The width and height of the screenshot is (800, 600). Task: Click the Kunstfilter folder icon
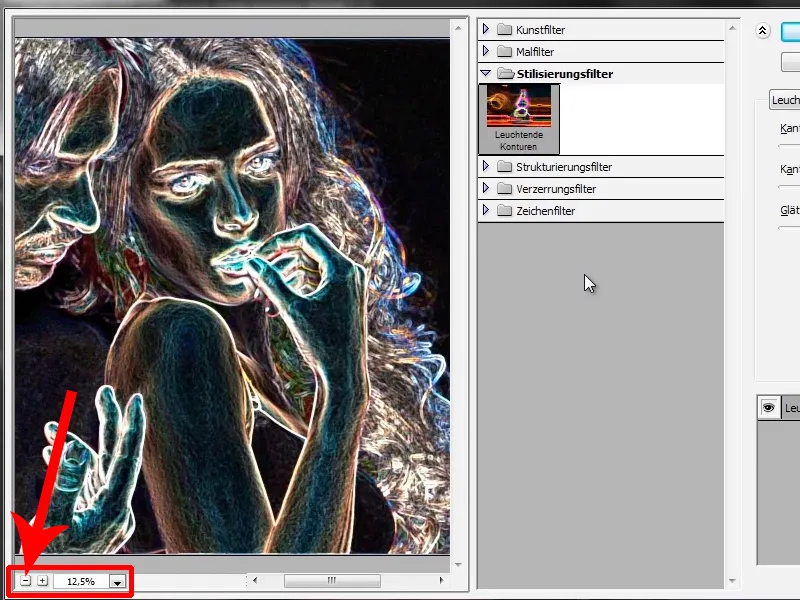(504, 30)
